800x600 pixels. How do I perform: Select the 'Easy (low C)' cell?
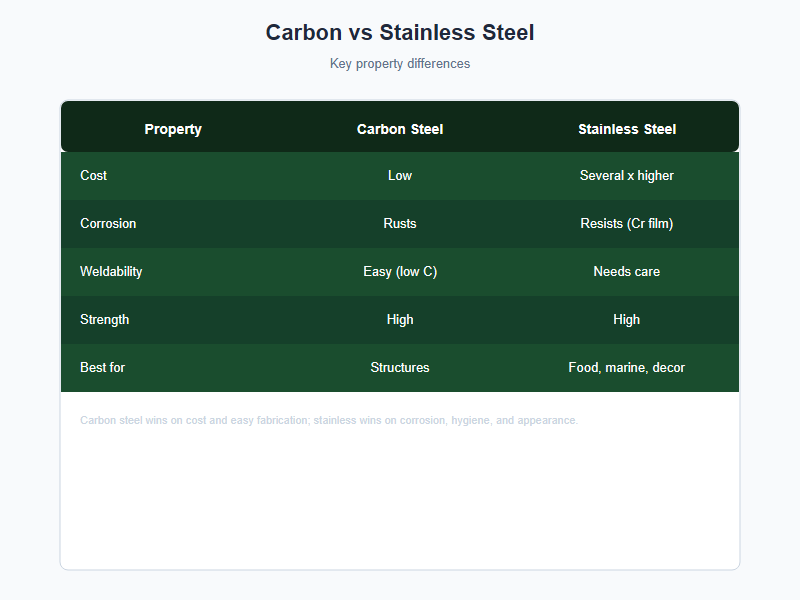[399, 271]
